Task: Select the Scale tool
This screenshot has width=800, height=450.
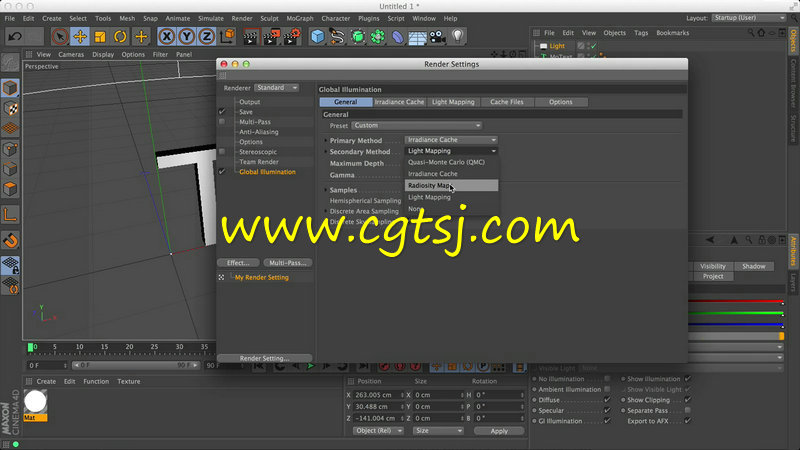Action: [100, 36]
